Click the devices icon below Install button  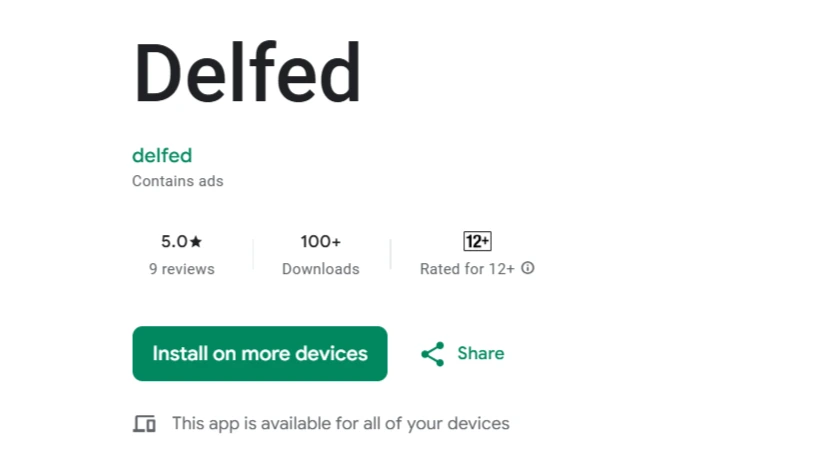[x=145, y=424]
